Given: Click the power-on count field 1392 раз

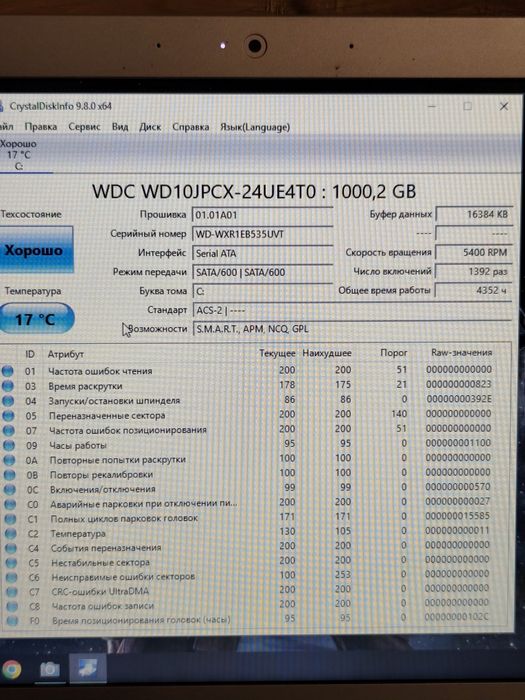Looking at the screenshot, I should pyautogui.click(x=474, y=271).
